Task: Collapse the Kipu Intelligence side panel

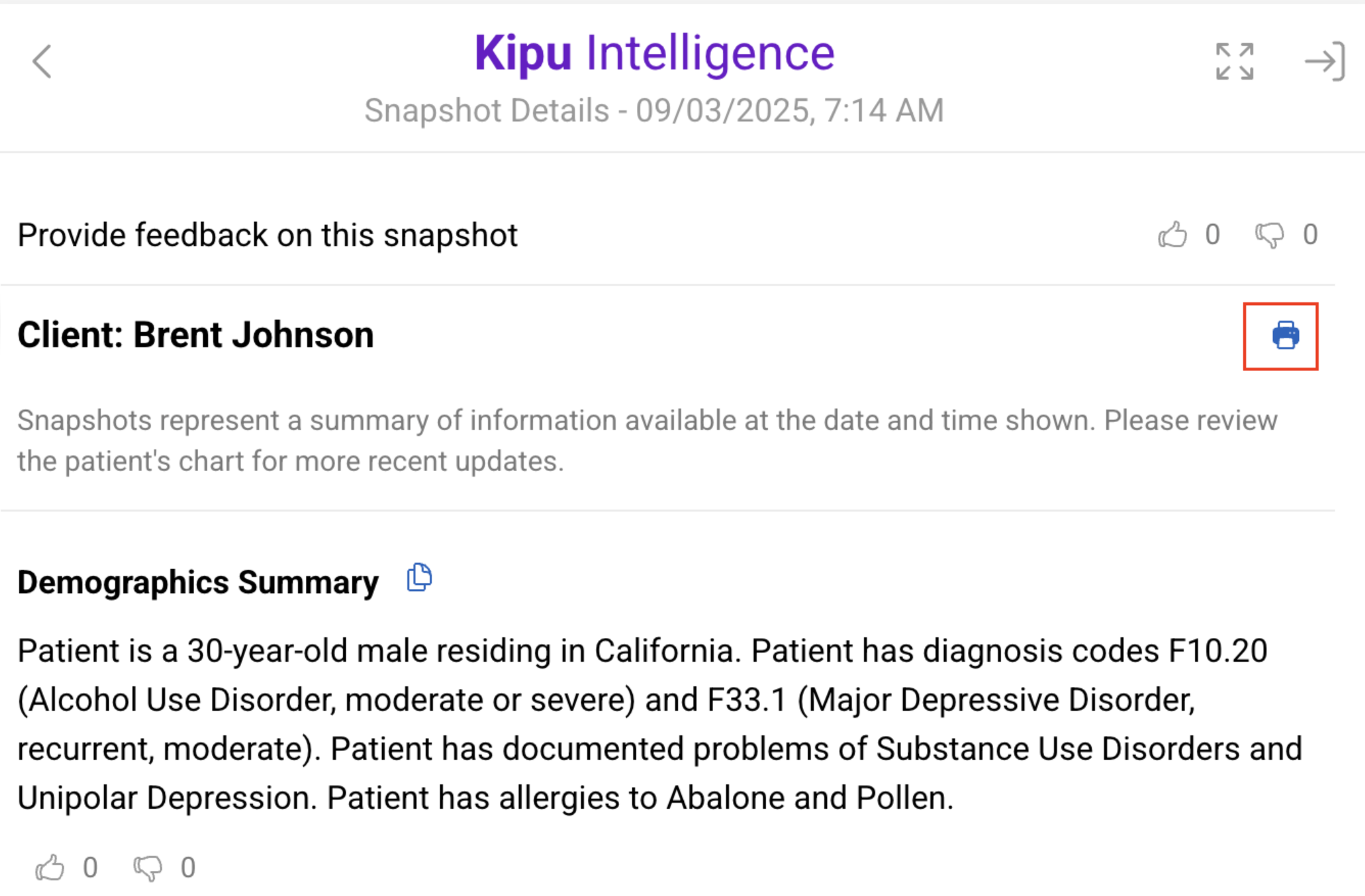Action: [1324, 62]
